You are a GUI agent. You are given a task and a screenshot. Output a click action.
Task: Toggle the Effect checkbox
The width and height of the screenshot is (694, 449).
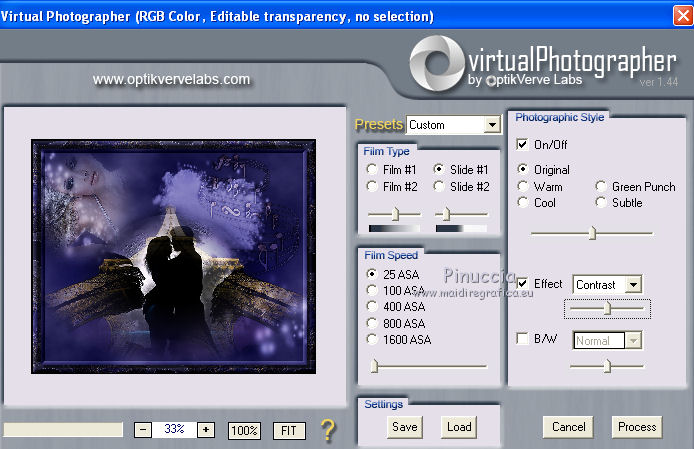click(522, 283)
